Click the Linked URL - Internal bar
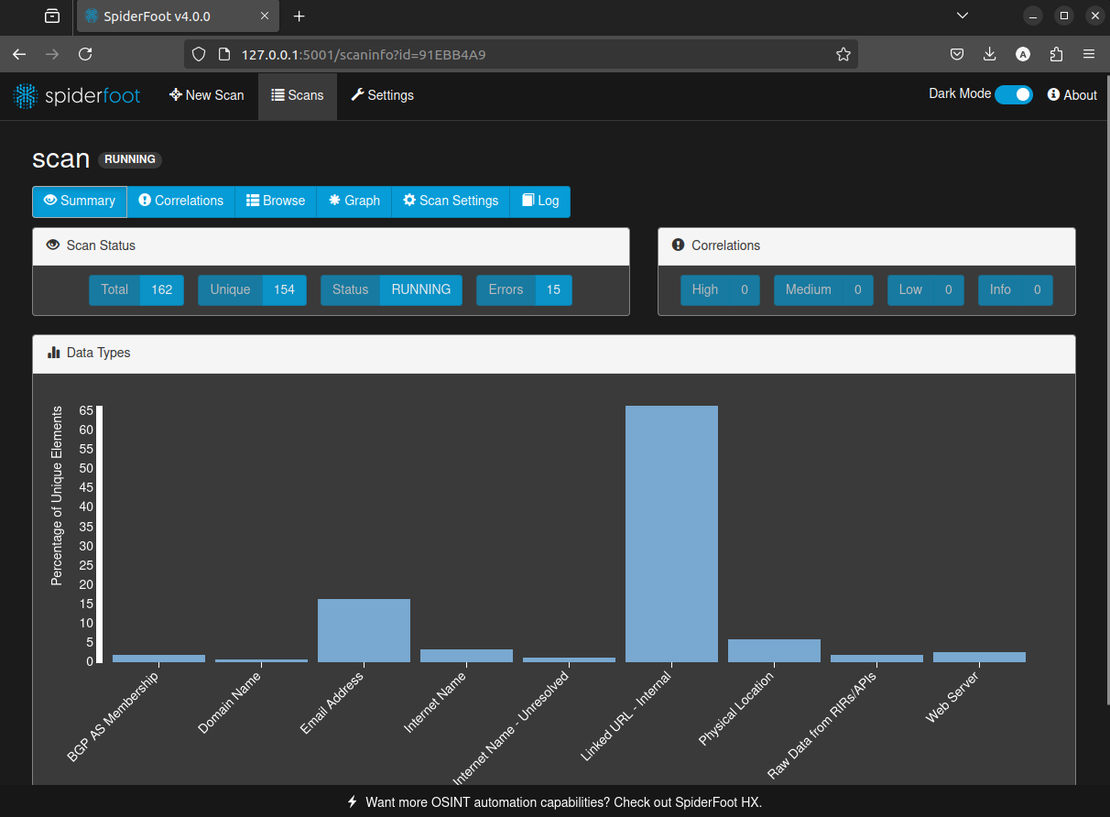 [x=671, y=533]
